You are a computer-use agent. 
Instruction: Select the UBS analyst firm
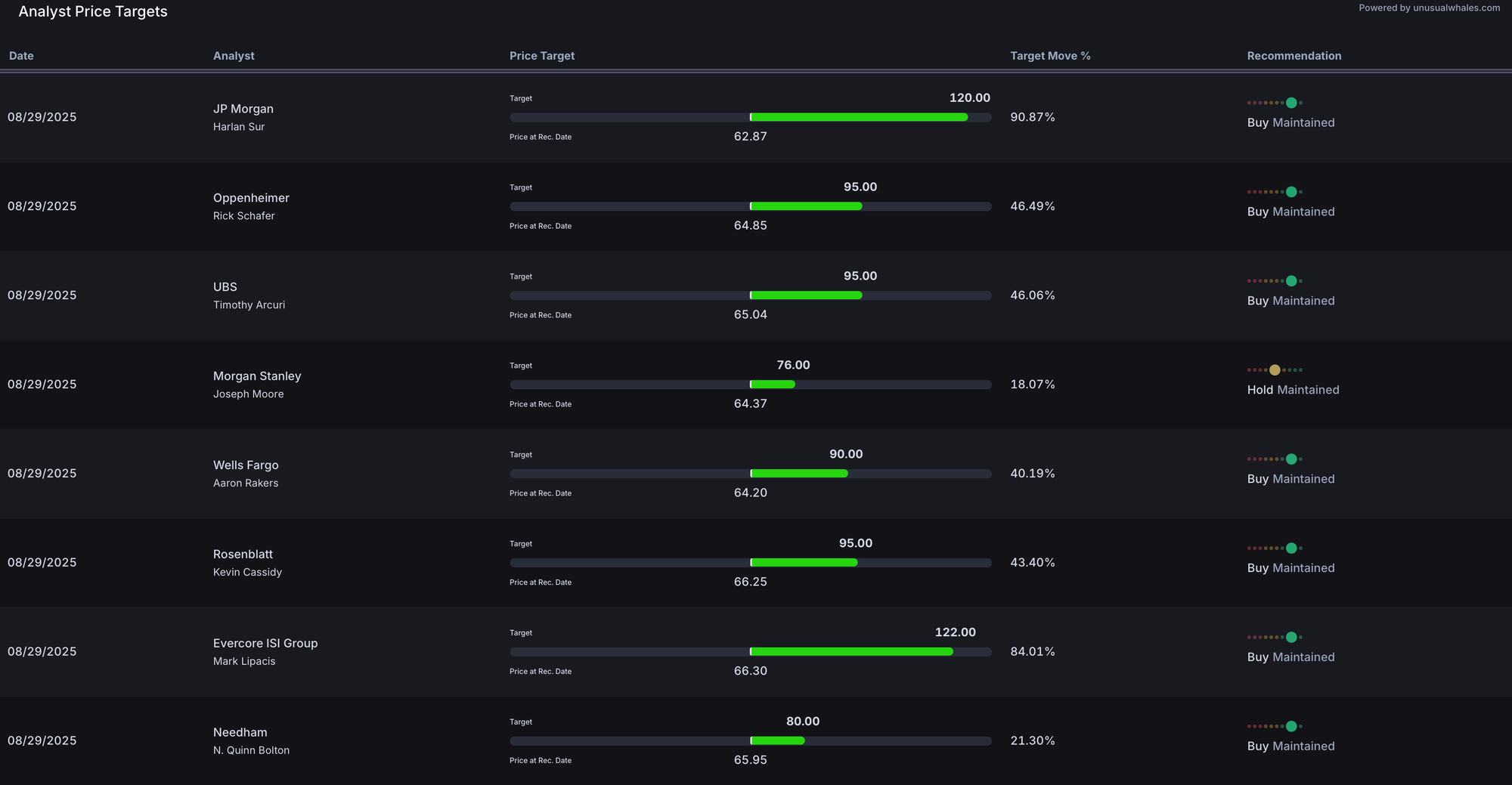tap(225, 287)
